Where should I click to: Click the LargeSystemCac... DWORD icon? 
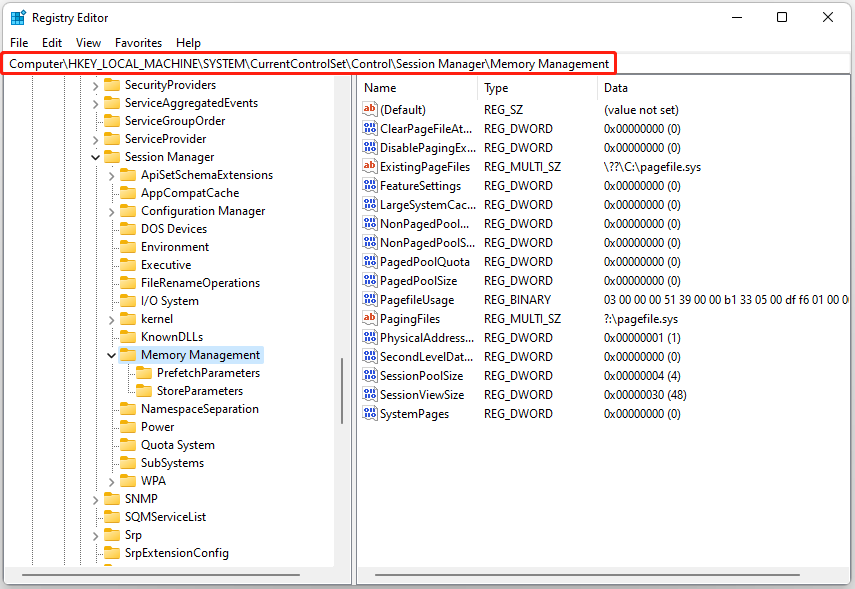tap(370, 205)
